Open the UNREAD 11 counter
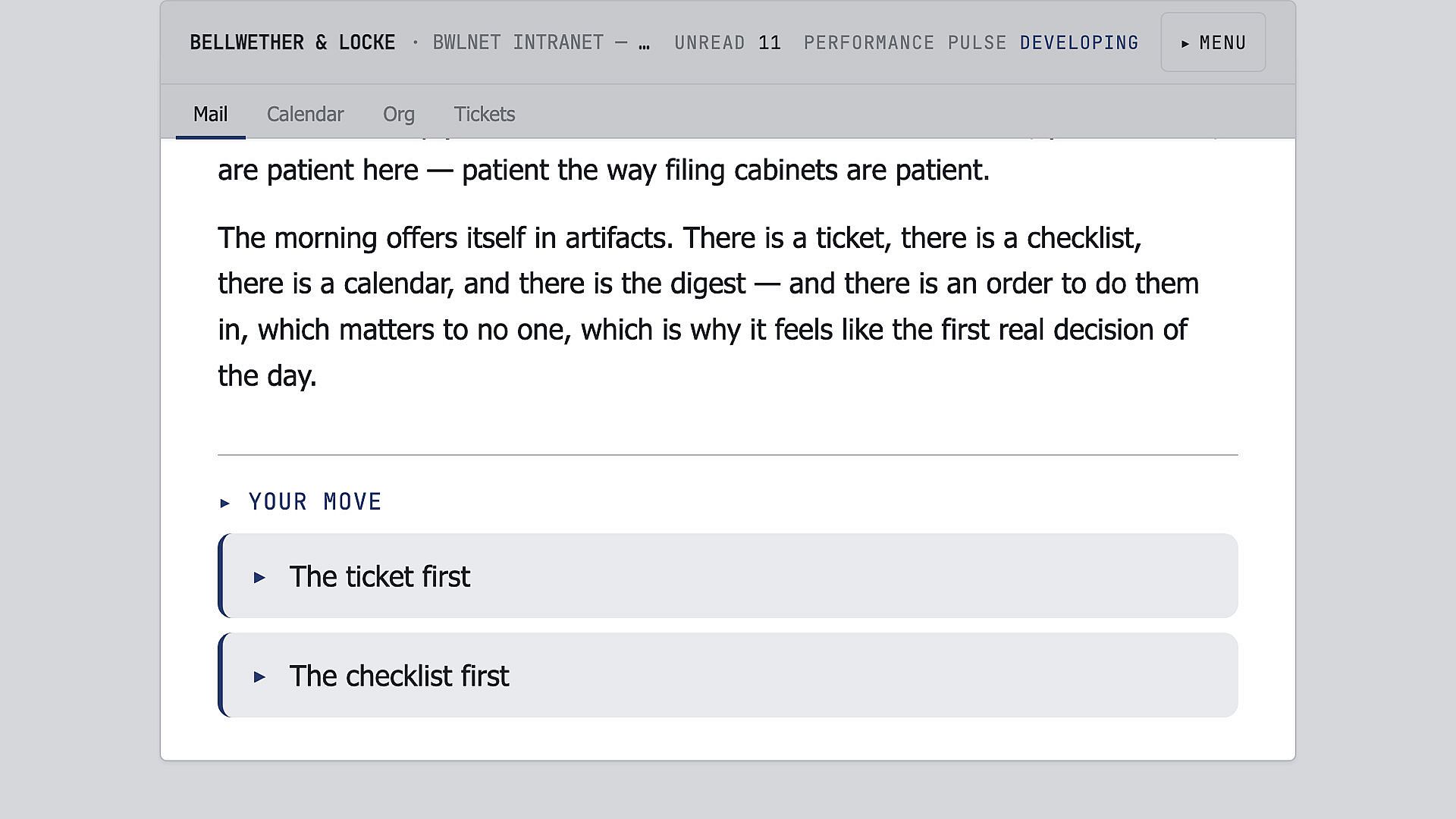 (727, 42)
